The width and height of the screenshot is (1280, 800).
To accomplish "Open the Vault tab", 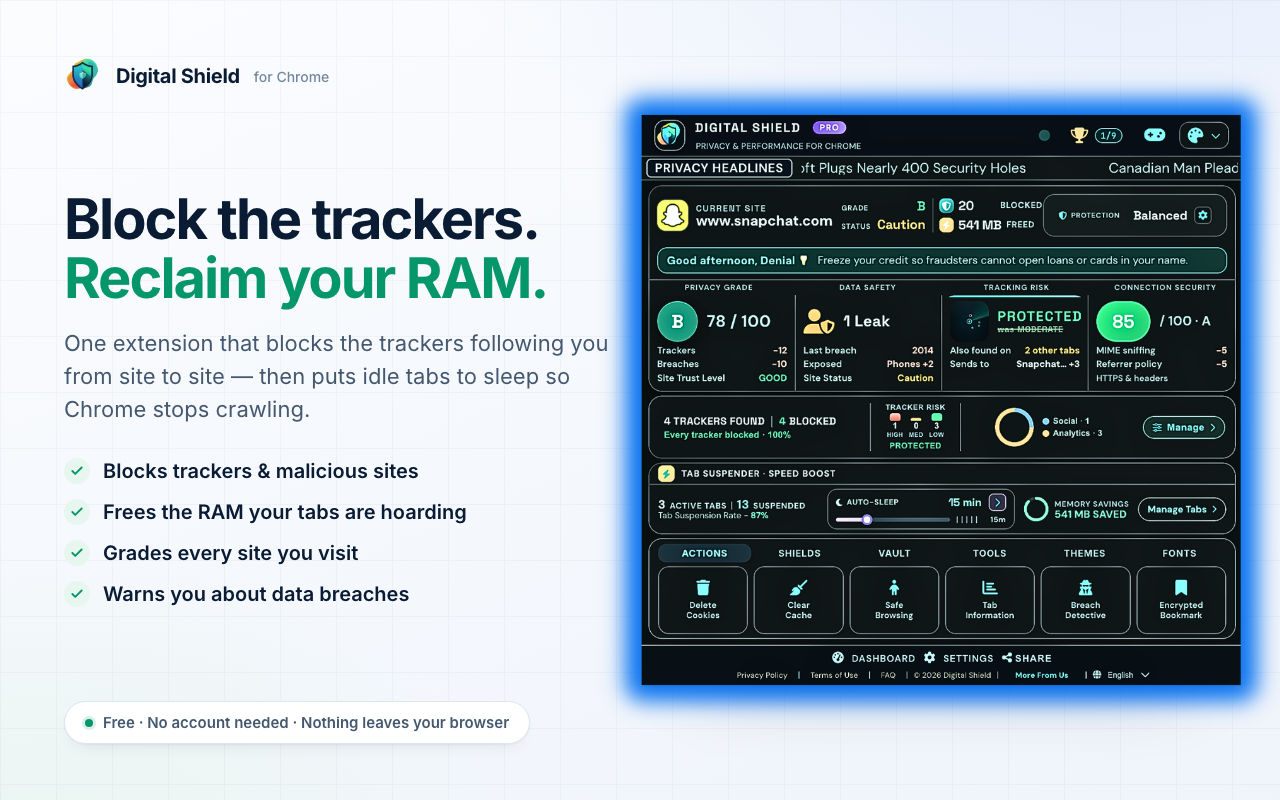I will (x=895, y=553).
